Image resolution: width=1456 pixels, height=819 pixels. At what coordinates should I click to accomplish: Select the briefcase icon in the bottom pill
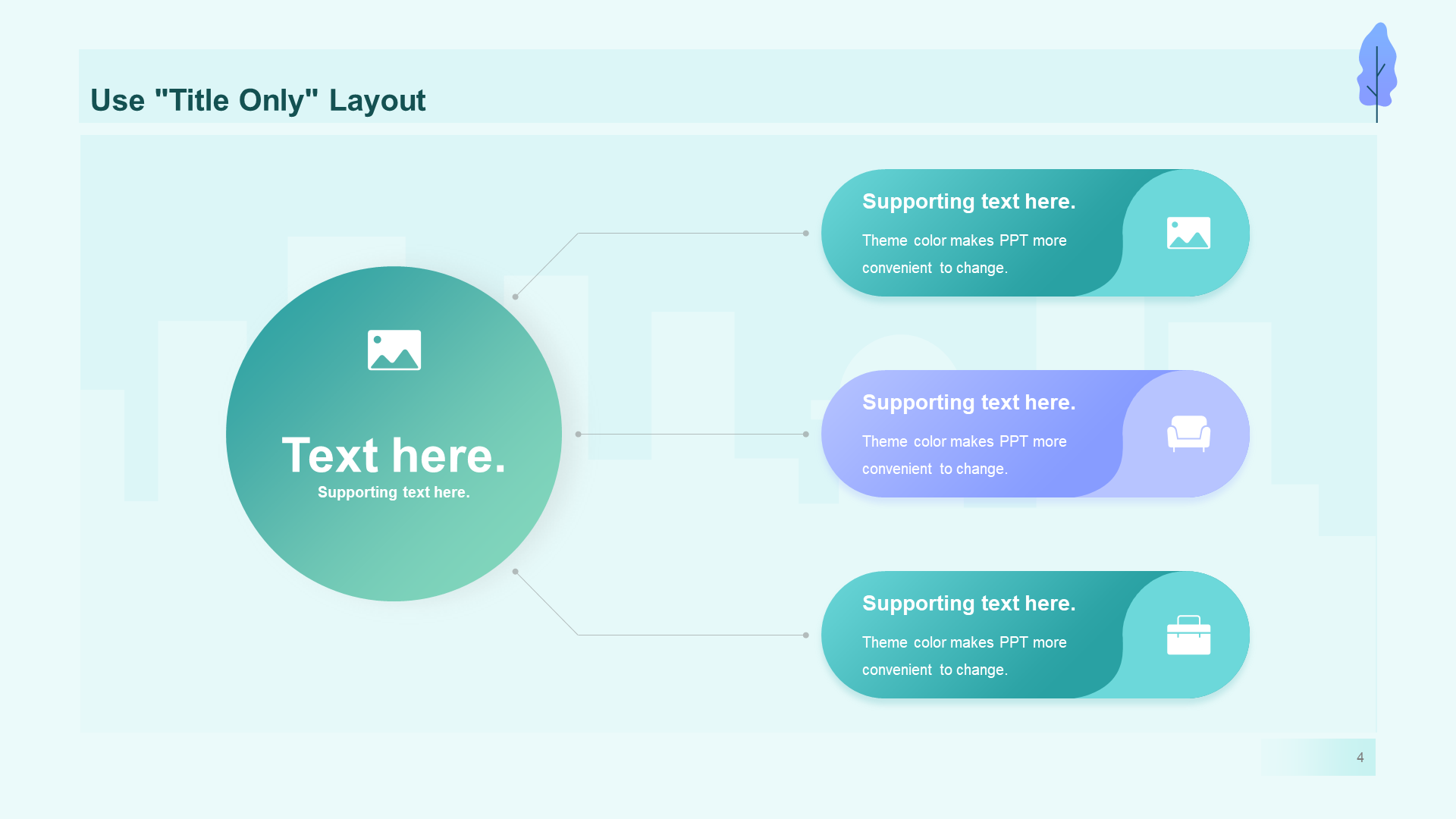[1188, 635]
